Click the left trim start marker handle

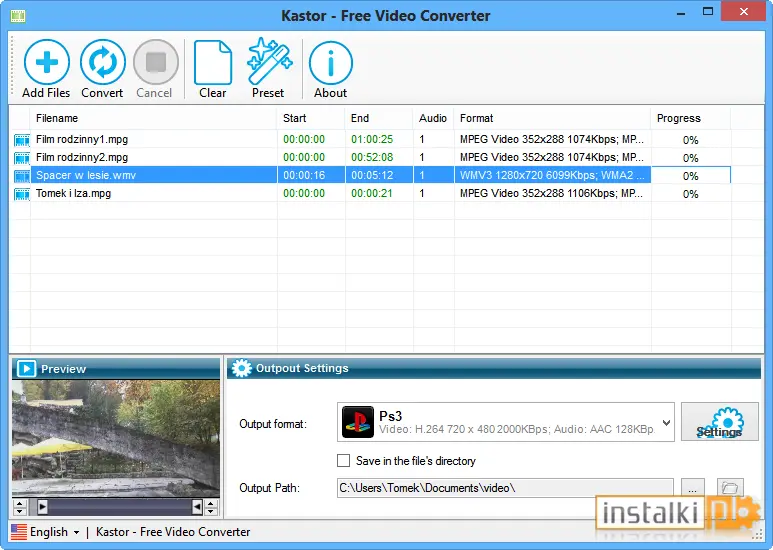[x=42, y=507]
